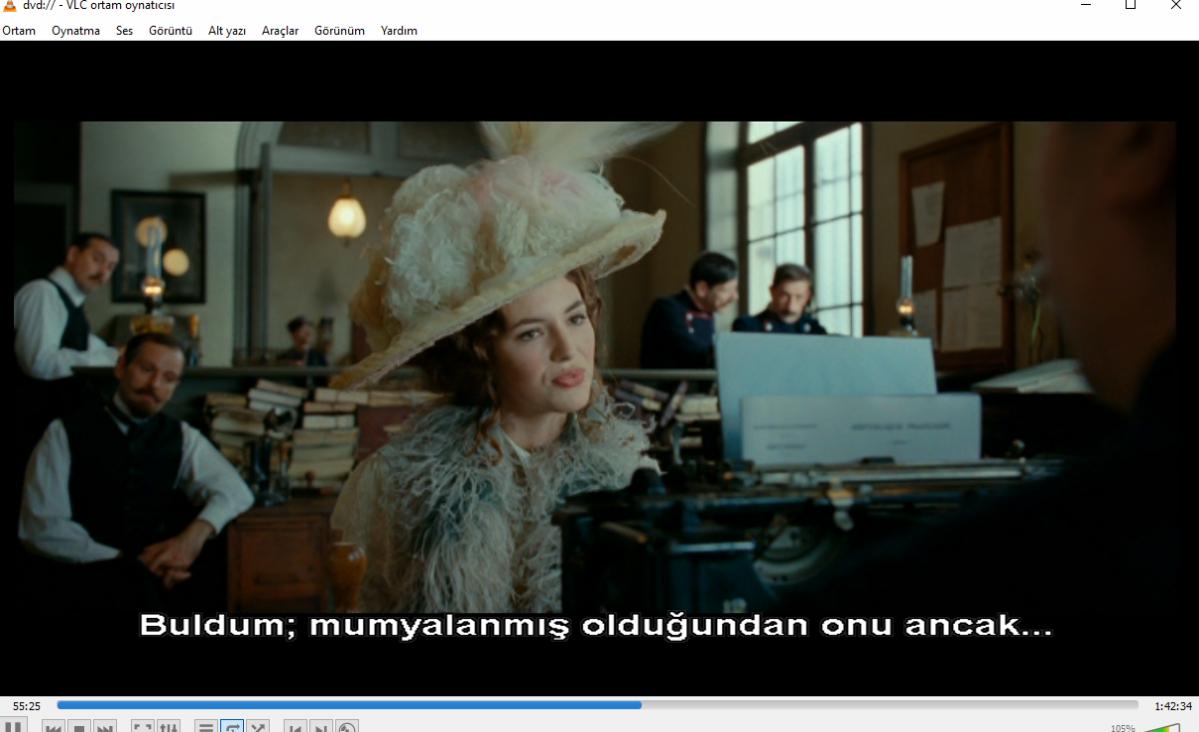Stop playback with the square button
Screen dimensions: 1199x732
coord(79,727)
